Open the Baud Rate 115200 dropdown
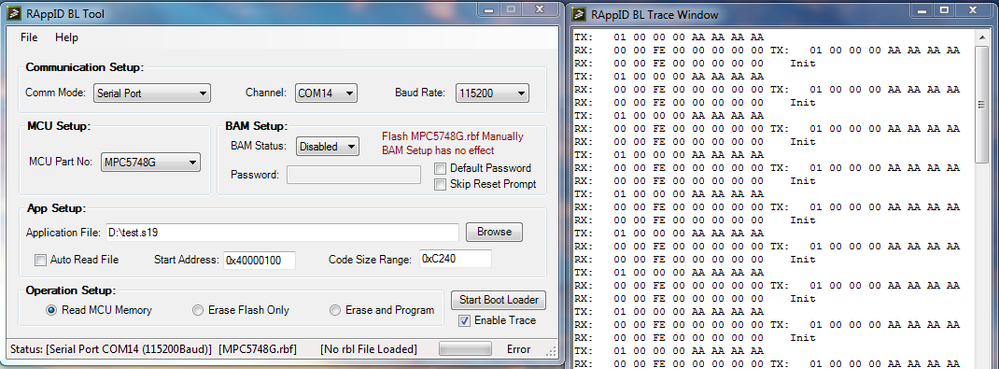 point(492,93)
